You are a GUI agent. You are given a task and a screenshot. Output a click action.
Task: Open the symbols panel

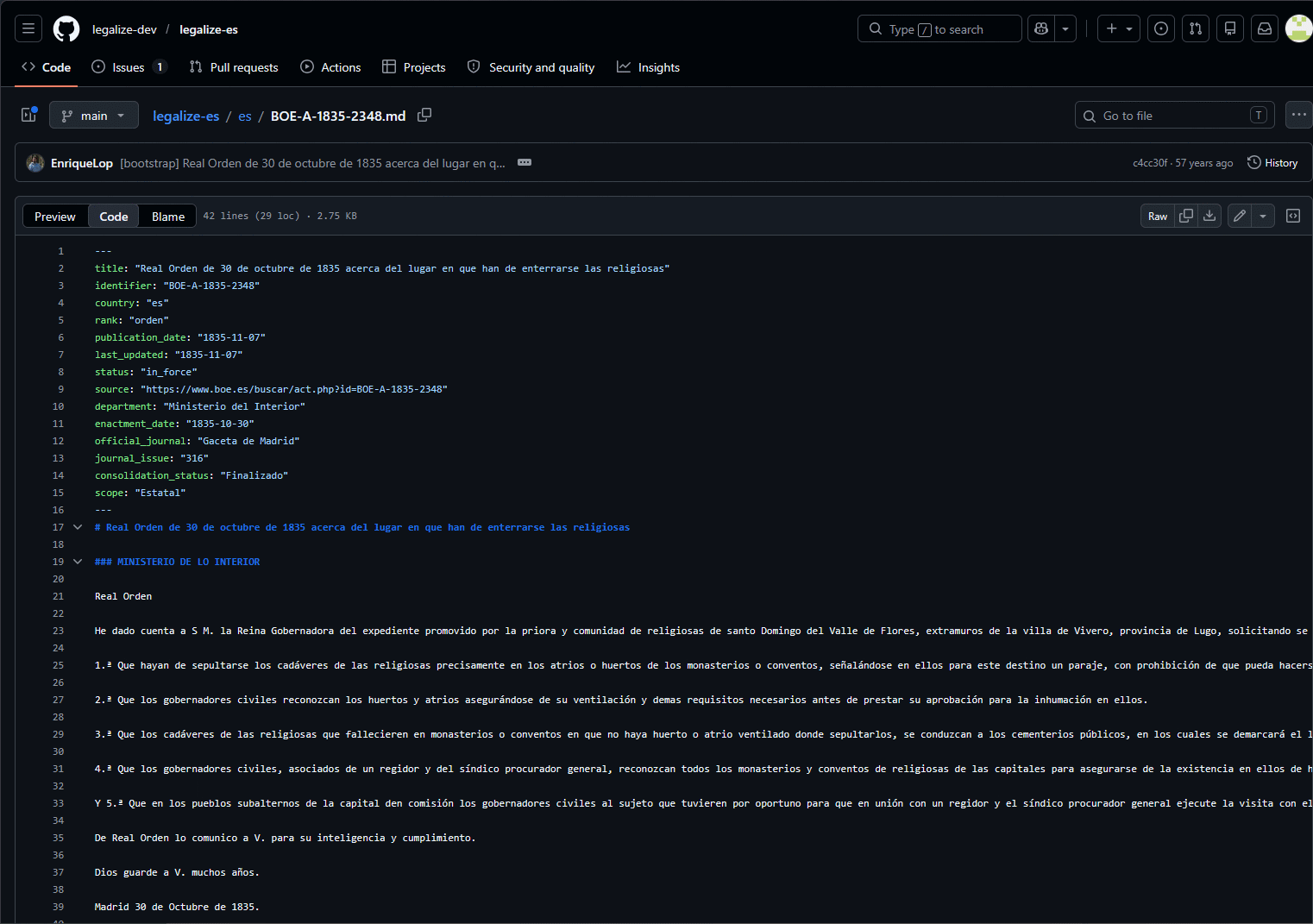(x=1293, y=217)
